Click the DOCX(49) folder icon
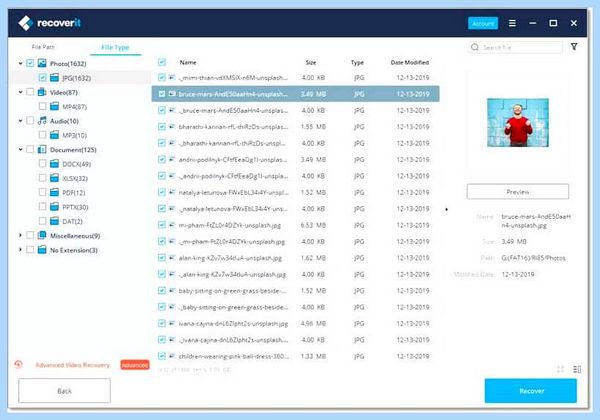 point(54,164)
